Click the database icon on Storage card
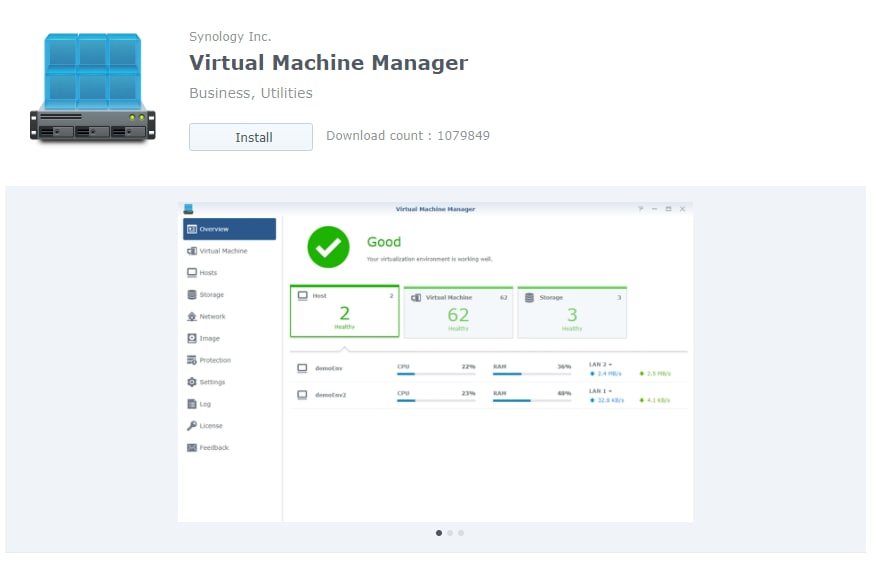Viewport: 875px width, 582px height. (530, 297)
